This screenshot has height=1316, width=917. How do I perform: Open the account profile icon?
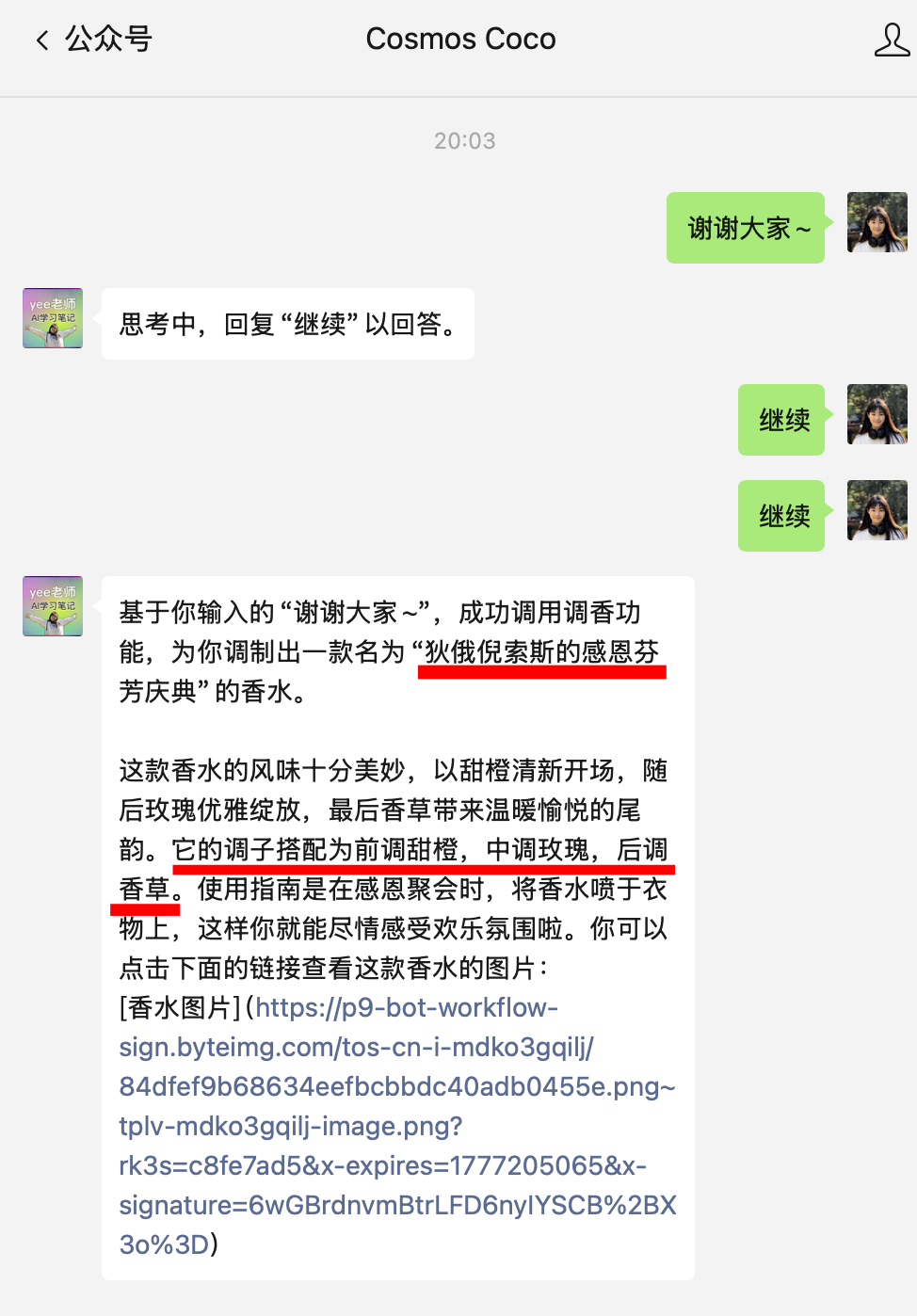pyautogui.click(x=892, y=40)
